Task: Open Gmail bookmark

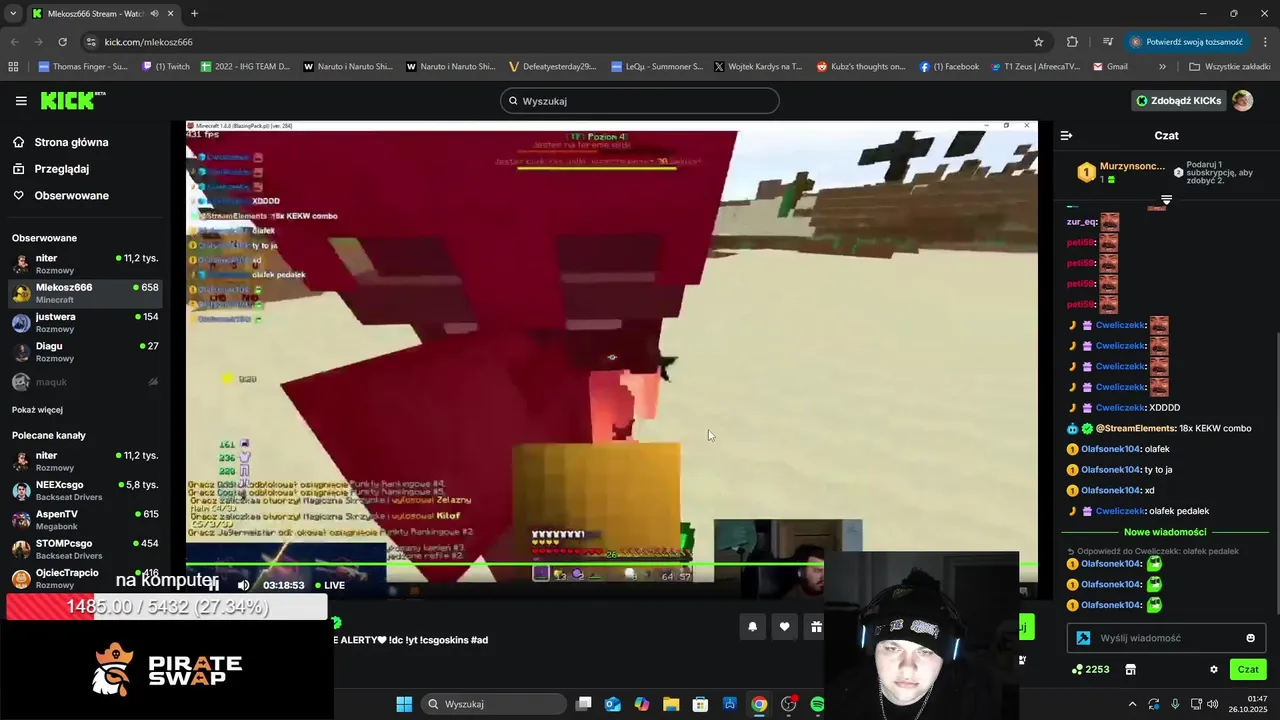Action: coord(1111,67)
